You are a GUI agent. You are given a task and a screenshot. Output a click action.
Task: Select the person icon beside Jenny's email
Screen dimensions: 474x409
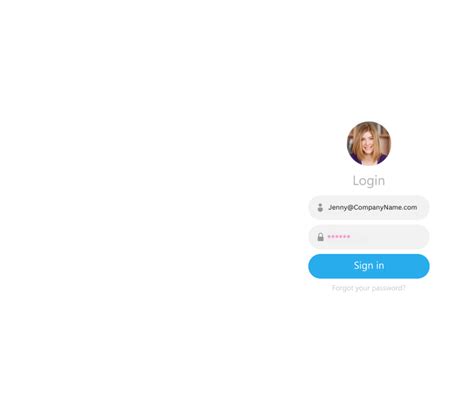coord(320,207)
